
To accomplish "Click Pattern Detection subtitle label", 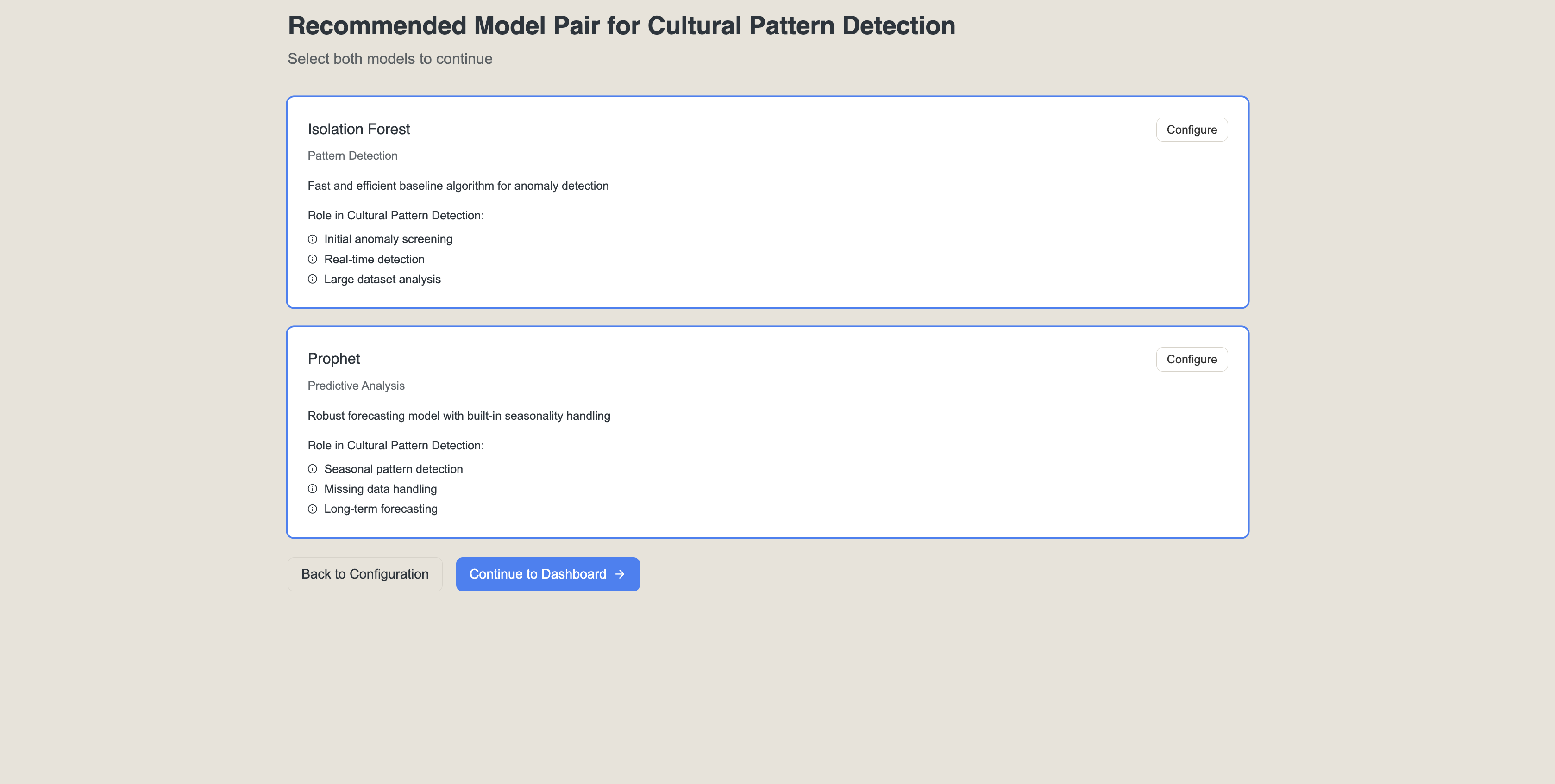I will tap(352, 156).
